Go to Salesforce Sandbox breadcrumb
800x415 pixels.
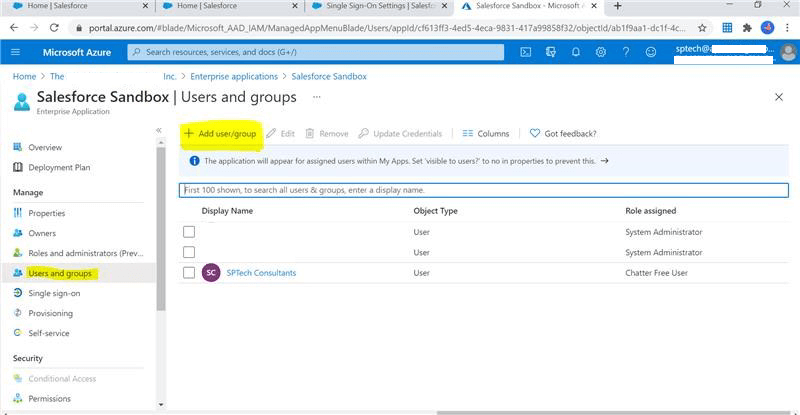329,77
